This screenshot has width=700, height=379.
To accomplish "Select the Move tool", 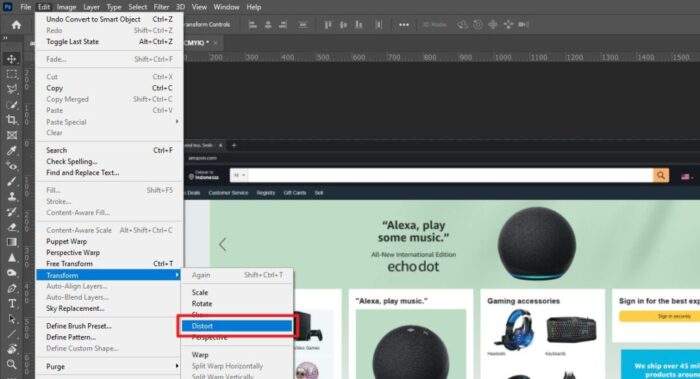I will (12, 58).
